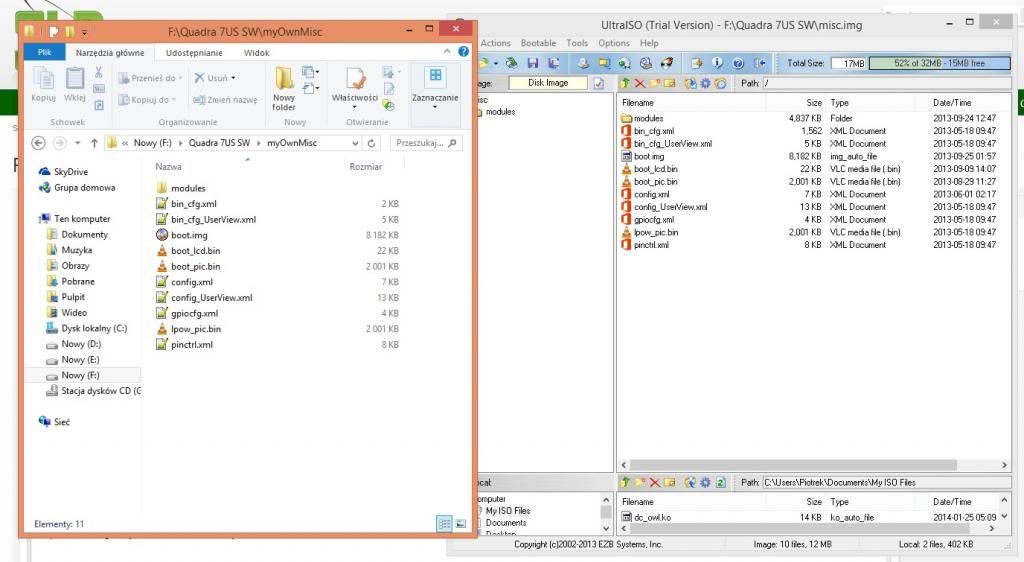1024x562 pixels.
Task: Collapse the Explorer ribbon with the chevron
Action: click(x=447, y=52)
